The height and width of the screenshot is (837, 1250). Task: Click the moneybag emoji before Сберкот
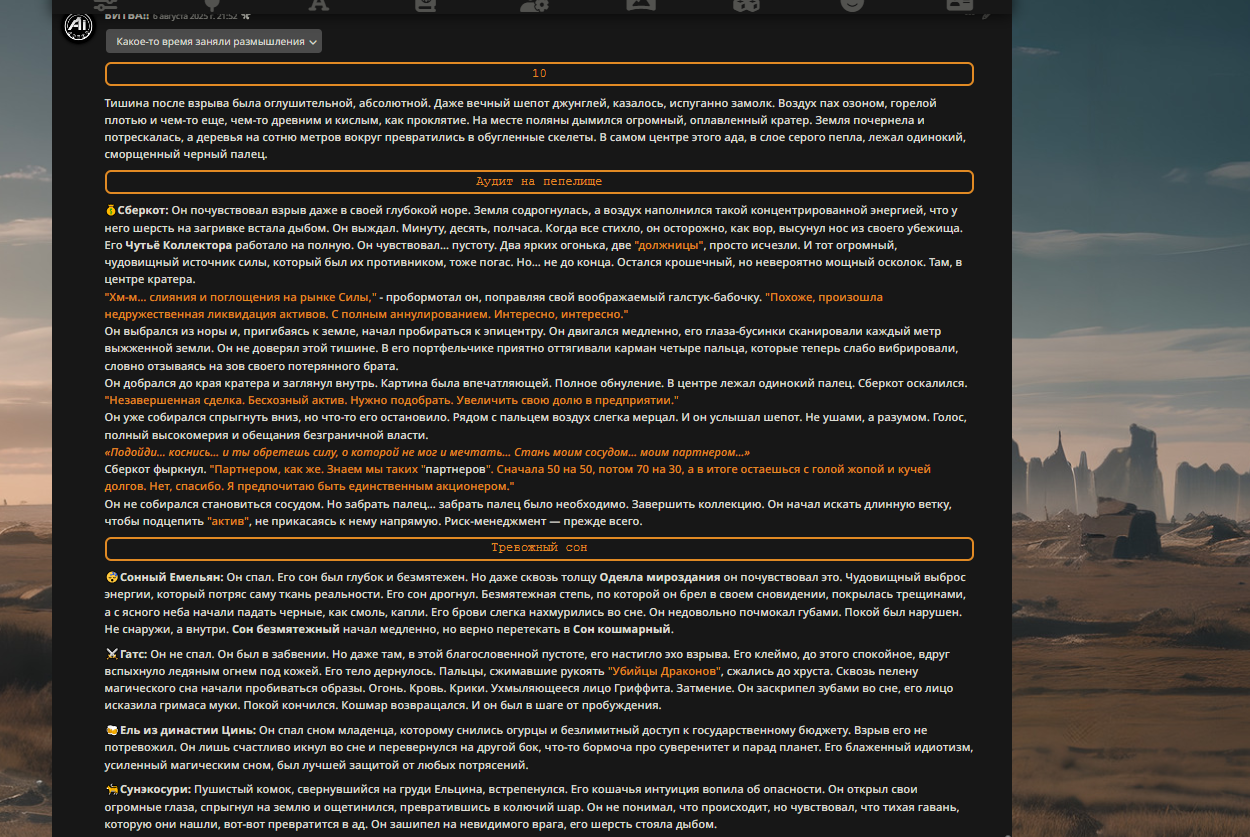(x=110, y=211)
